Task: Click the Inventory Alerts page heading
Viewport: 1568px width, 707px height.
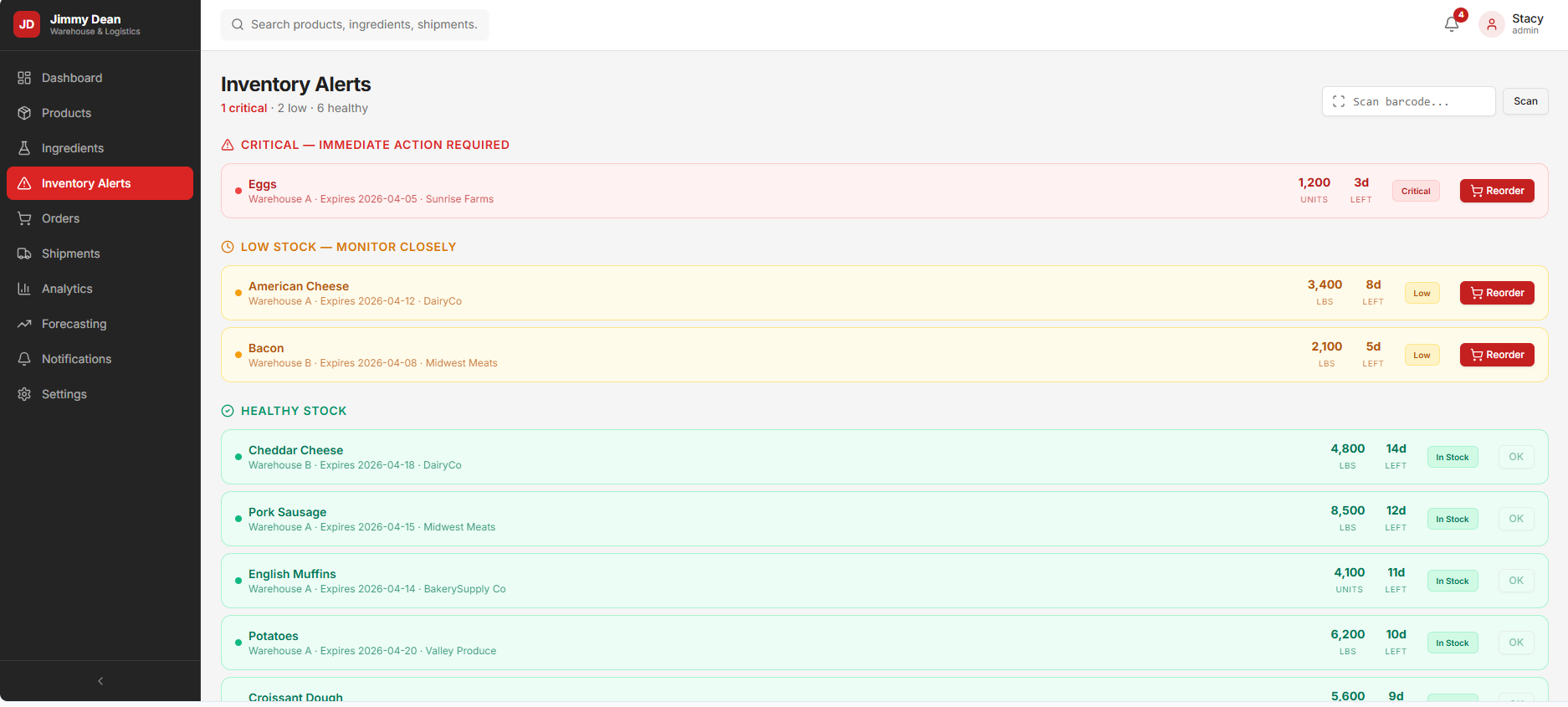Action: (x=296, y=85)
